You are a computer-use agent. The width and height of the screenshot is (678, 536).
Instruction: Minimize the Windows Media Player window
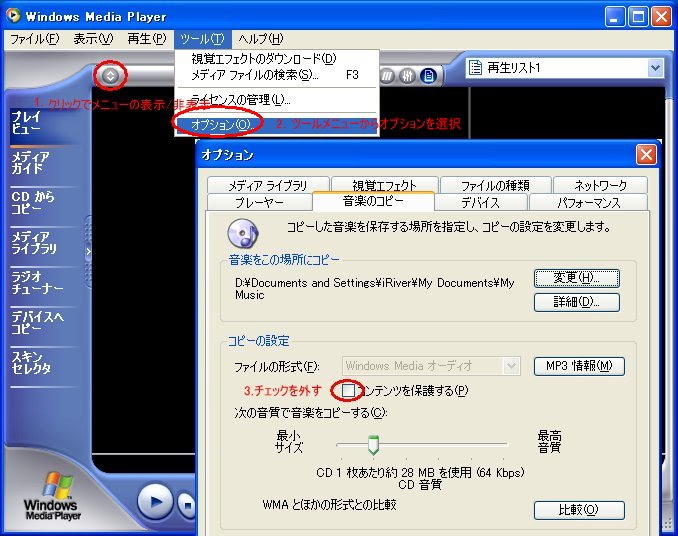pyautogui.click(x=614, y=17)
